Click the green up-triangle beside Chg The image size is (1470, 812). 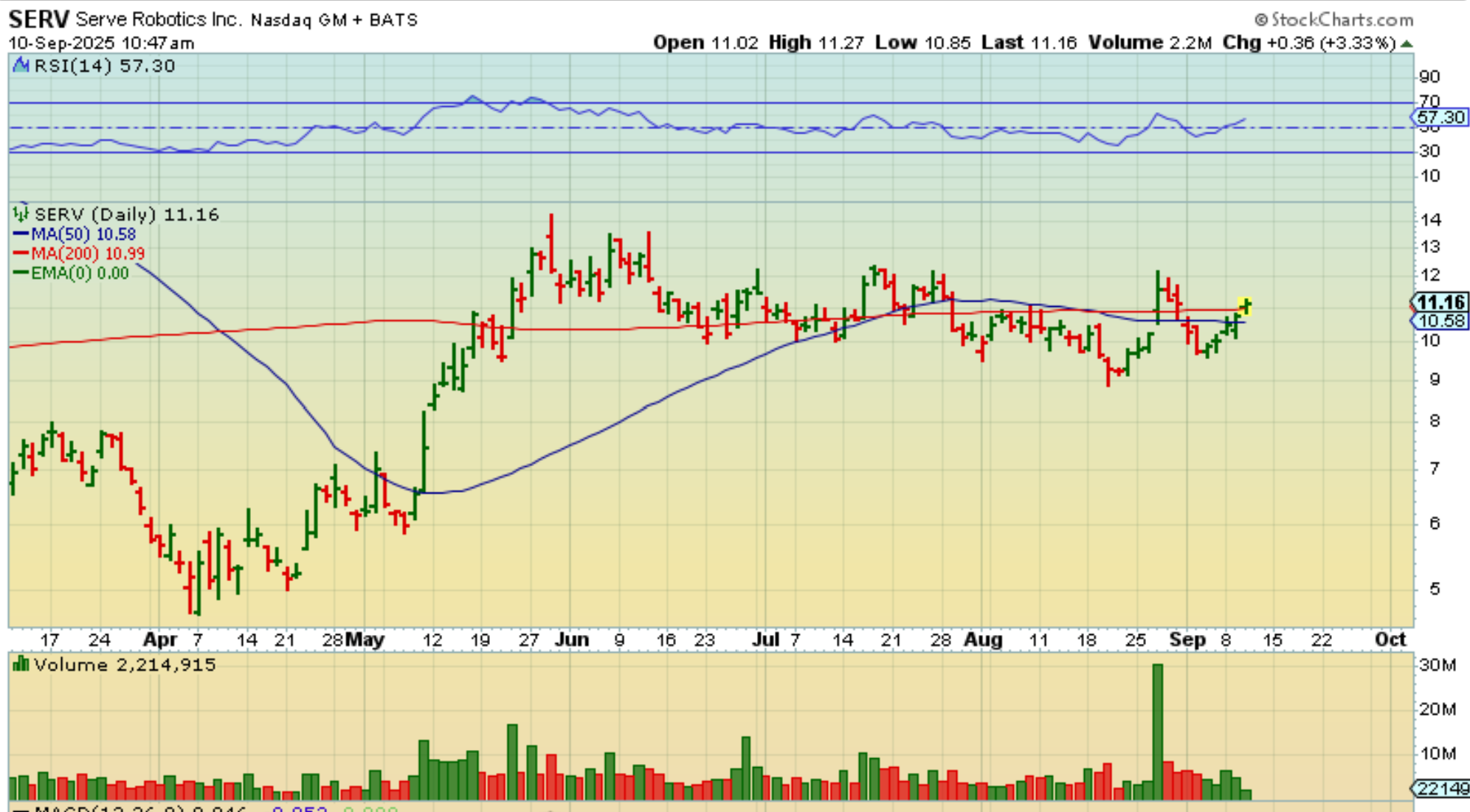coord(1407,44)
